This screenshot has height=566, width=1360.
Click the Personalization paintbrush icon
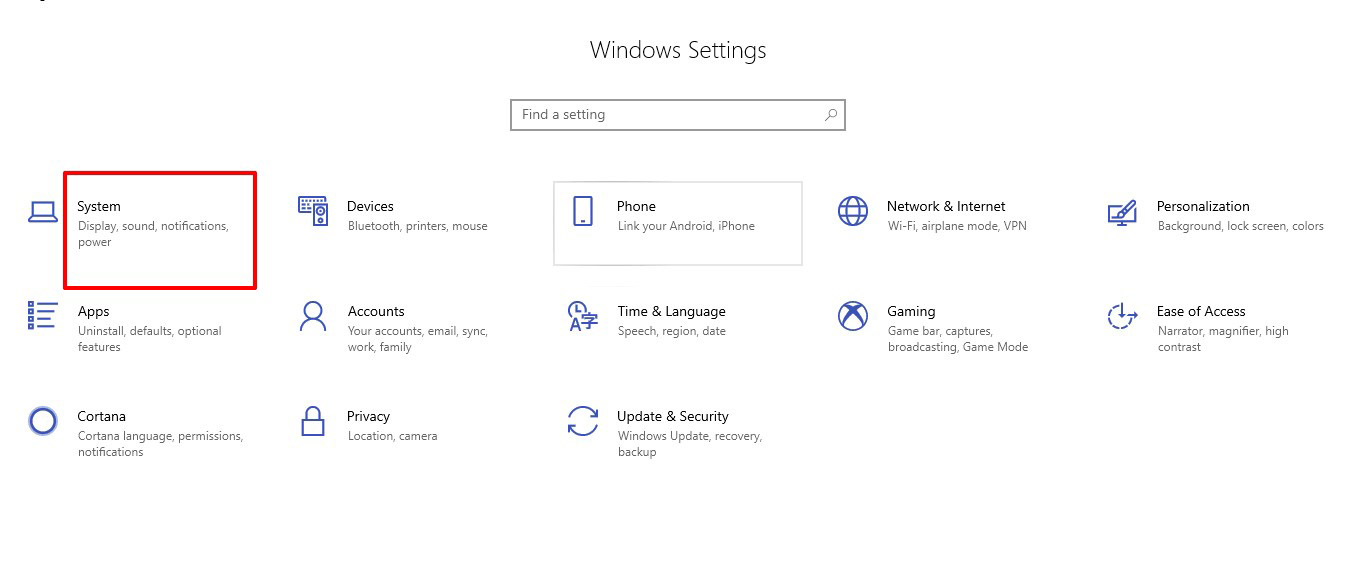point(1122,212)
